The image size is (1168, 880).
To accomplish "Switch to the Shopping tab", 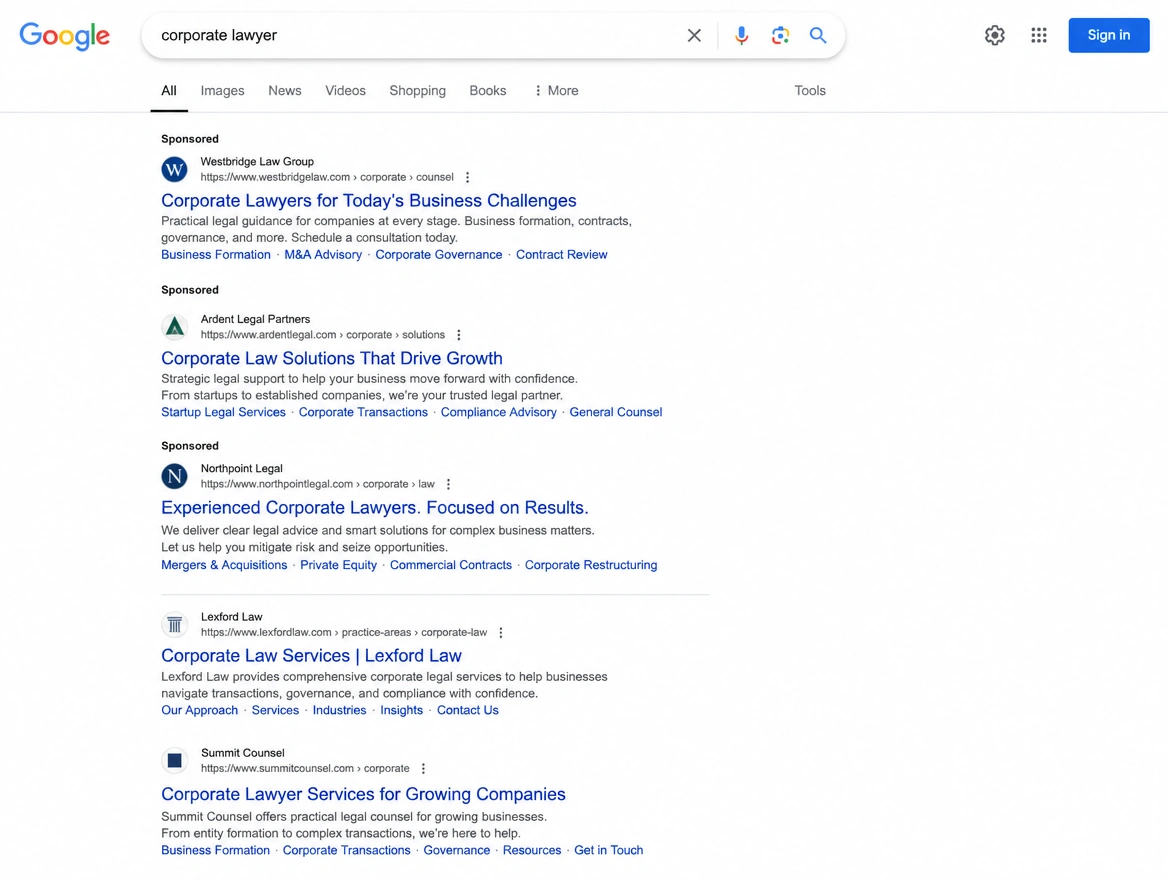I will (x=417, y=91).
